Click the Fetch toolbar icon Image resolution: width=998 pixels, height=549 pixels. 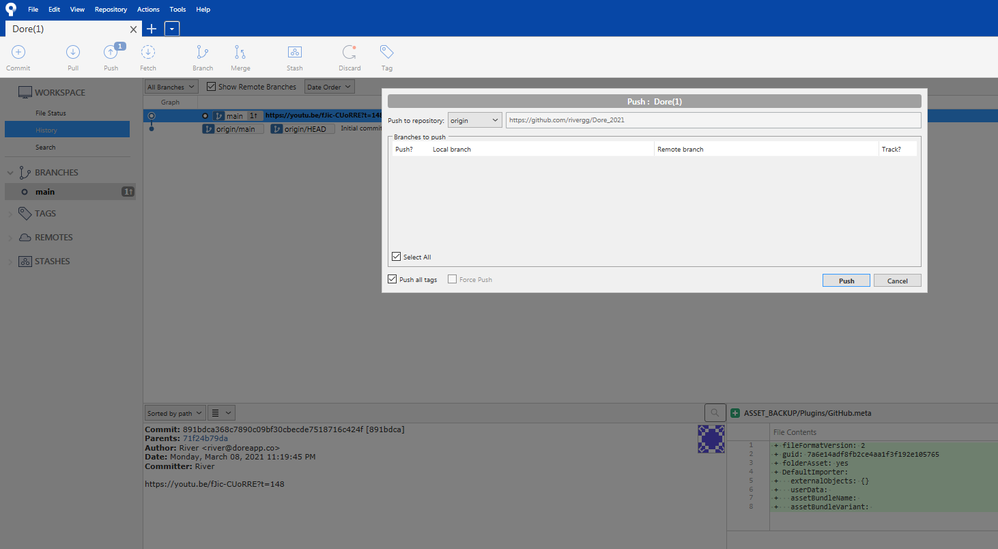point(148,52)
